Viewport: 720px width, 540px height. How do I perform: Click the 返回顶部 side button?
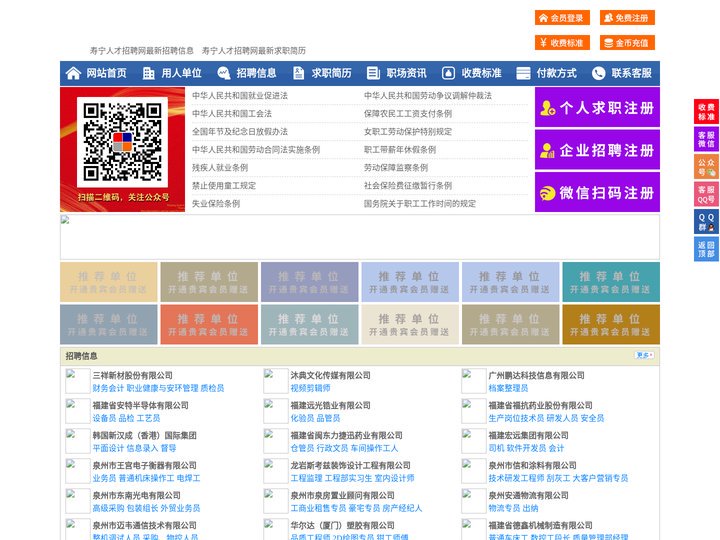(x=706, y=249)
